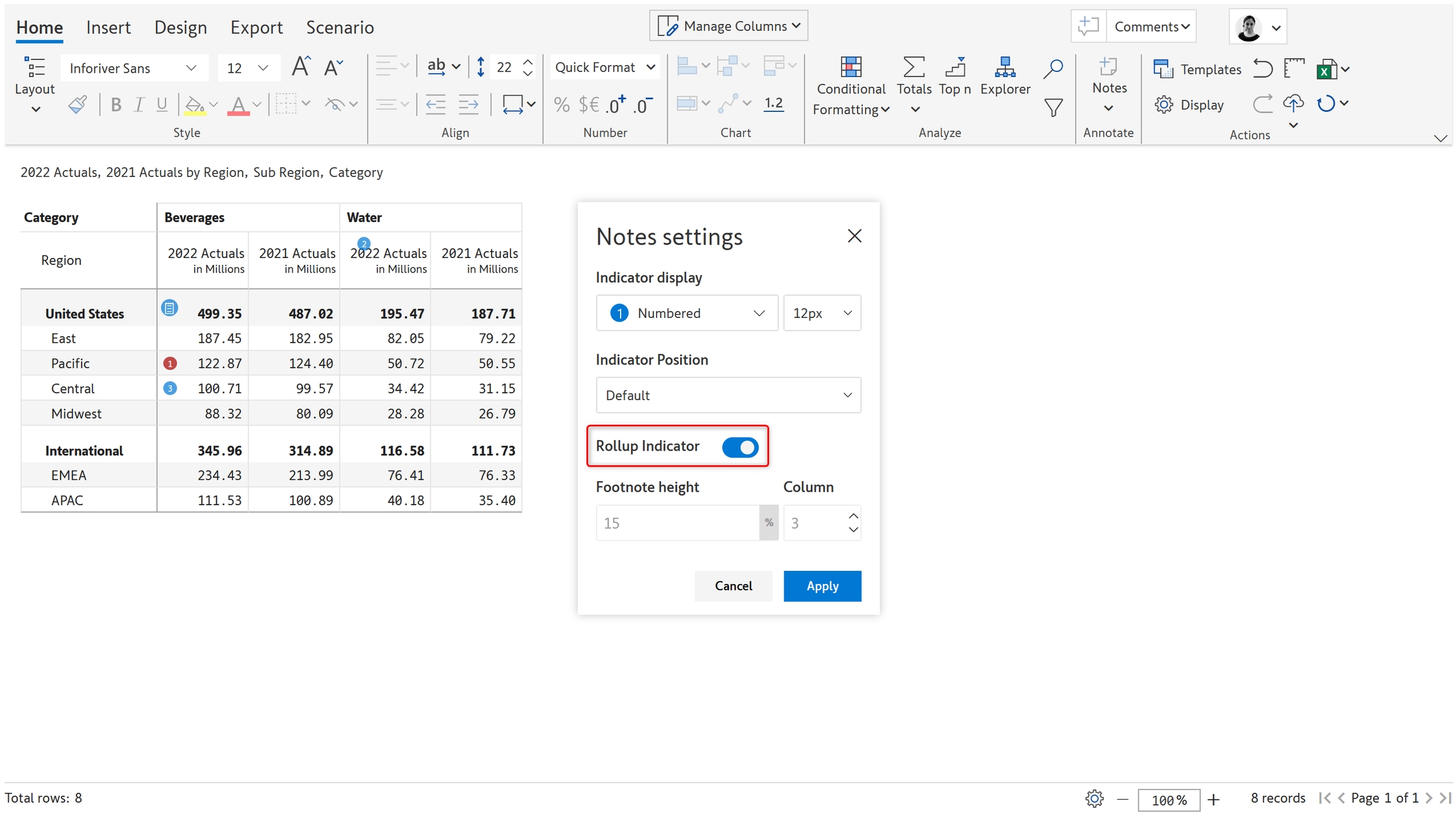Open the Scenario tab

[340, 27]
